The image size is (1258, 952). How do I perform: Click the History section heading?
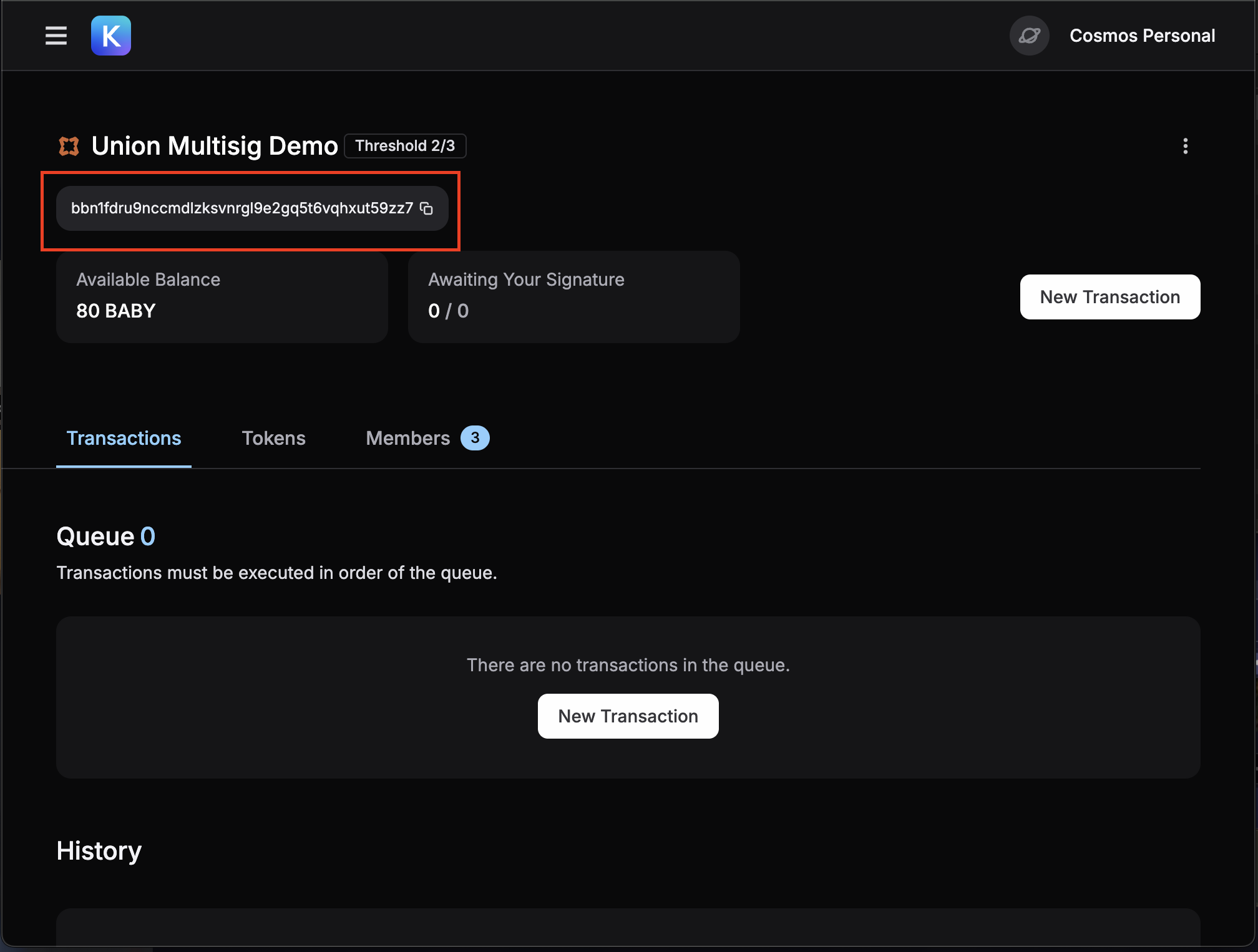(99, 851)
